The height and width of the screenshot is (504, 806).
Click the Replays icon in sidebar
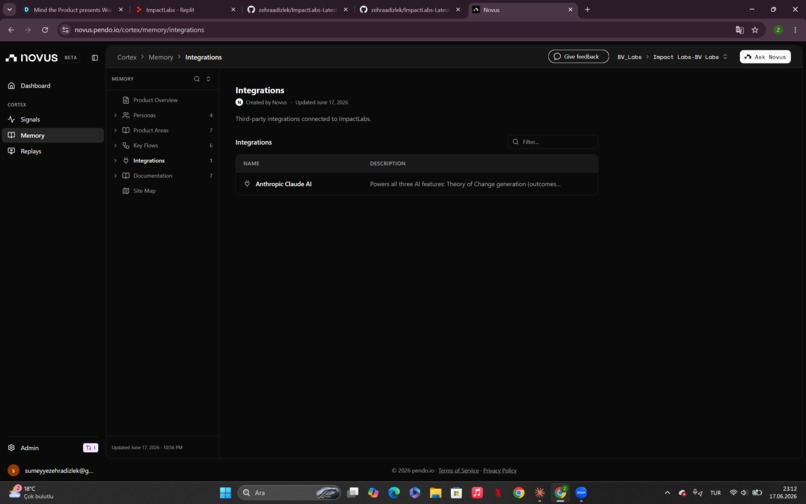click(x=11, y=151)
